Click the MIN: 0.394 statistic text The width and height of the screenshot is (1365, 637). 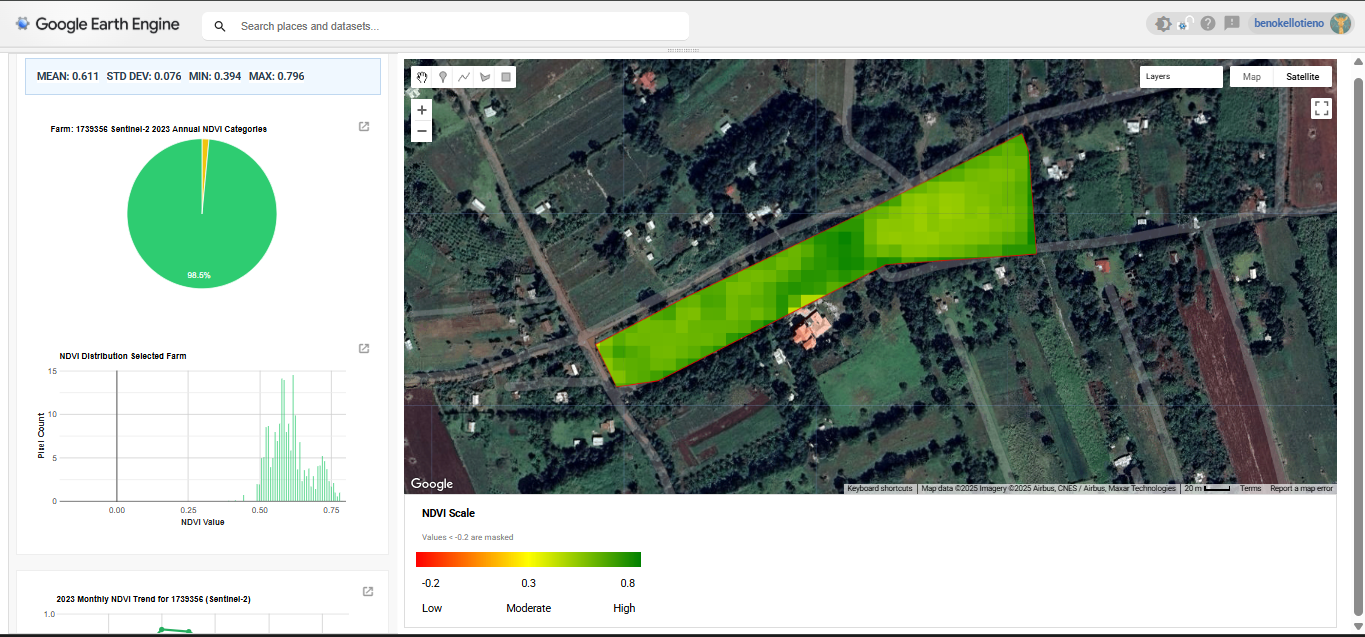pyautogui.click(x=215, y=76)
